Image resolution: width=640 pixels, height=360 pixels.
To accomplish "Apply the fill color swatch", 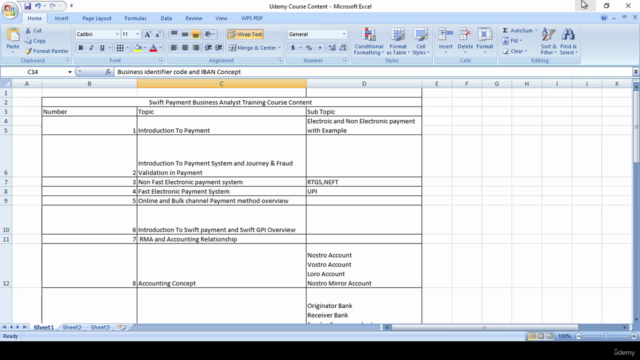I will click(x=138, y=48).
